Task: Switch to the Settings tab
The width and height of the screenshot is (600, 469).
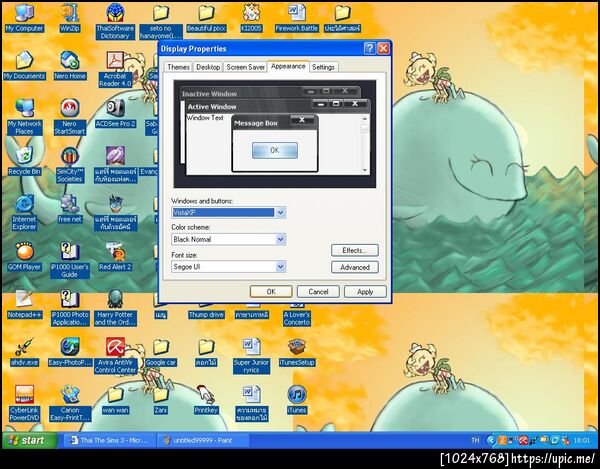Action: tap(323, 67)
